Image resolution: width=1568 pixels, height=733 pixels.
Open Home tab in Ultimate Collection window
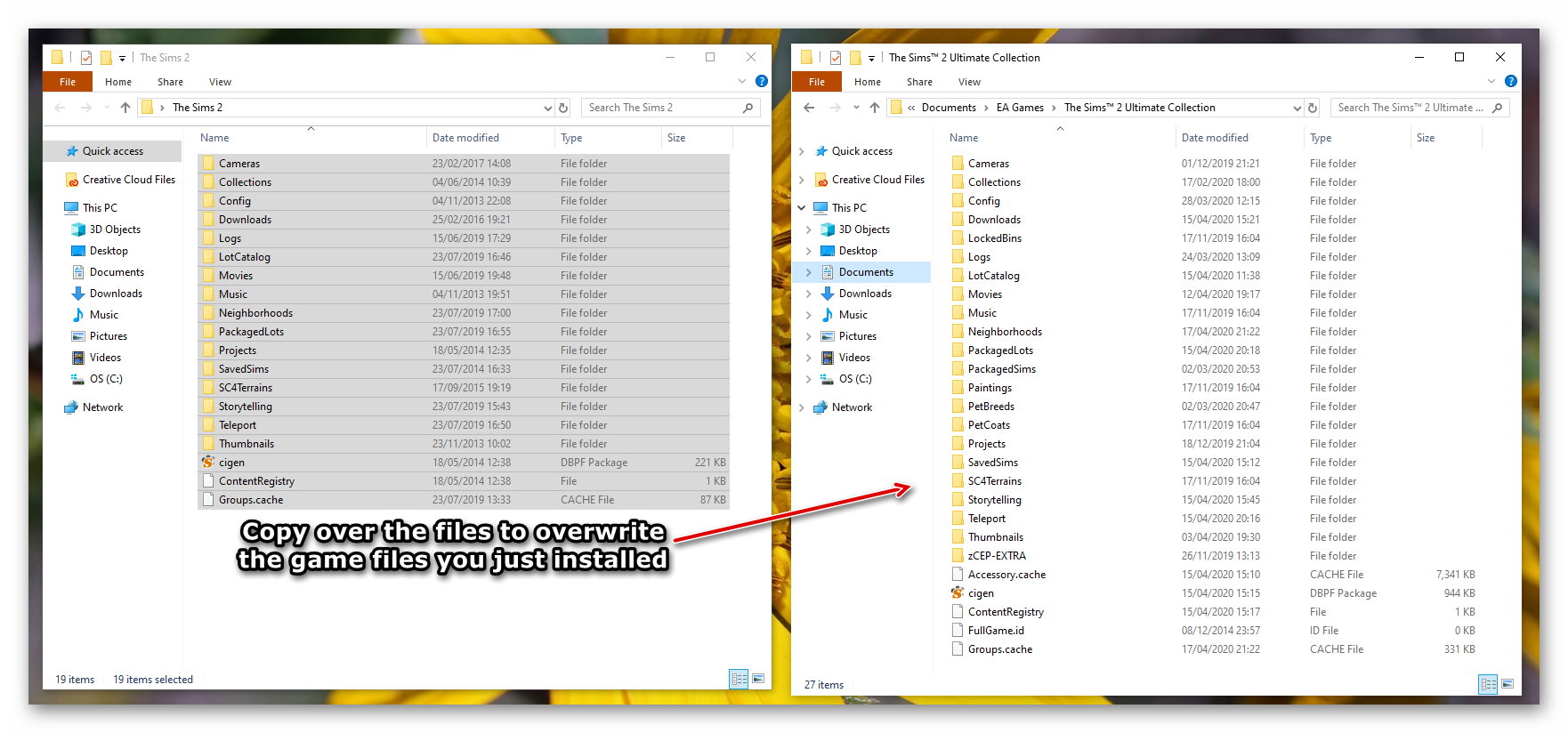(868, 82)
